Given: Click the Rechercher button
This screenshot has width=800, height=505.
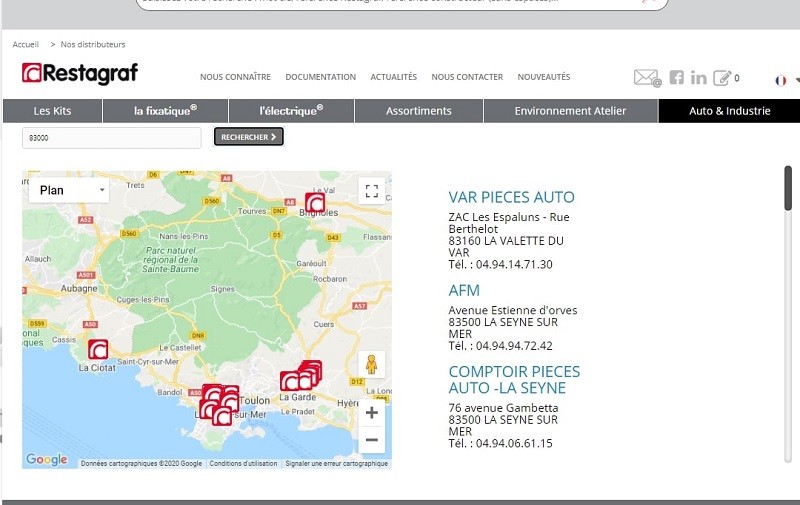Looking at the screenshot, I should (248, 137).
